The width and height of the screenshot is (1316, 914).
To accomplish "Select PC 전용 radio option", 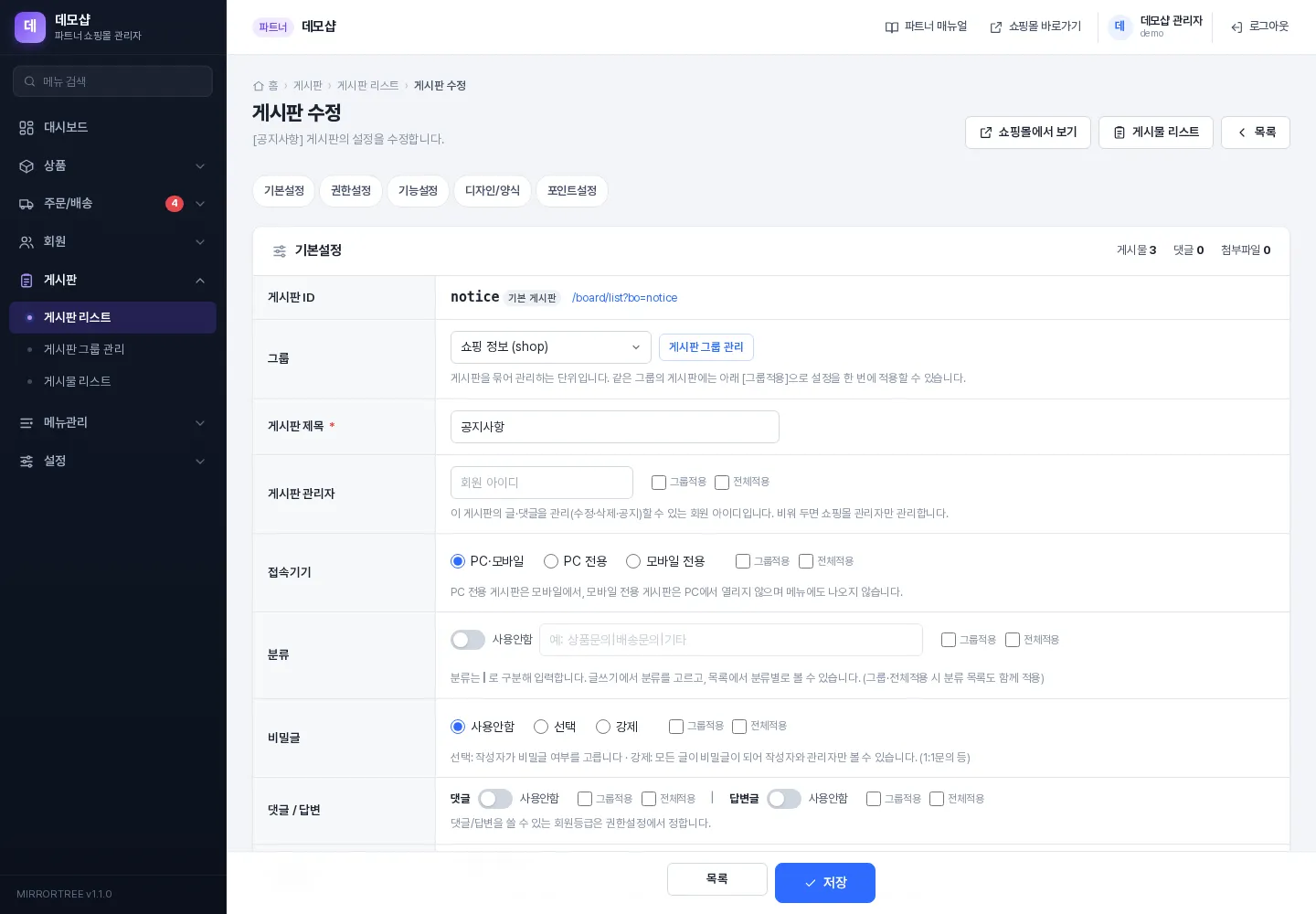I will point(551,561).
